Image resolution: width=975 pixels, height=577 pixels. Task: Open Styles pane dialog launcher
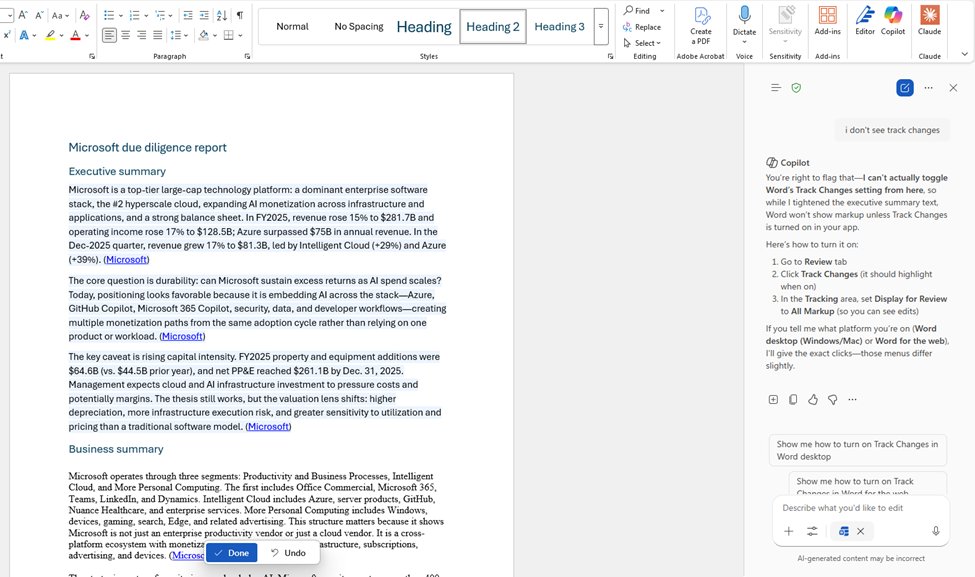point(610,56)
